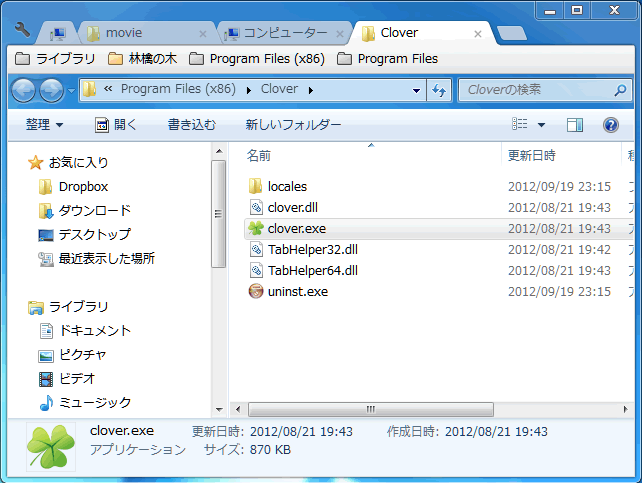Switch to the first computer icon tab

pyautogui.click(x=58, y=34)
